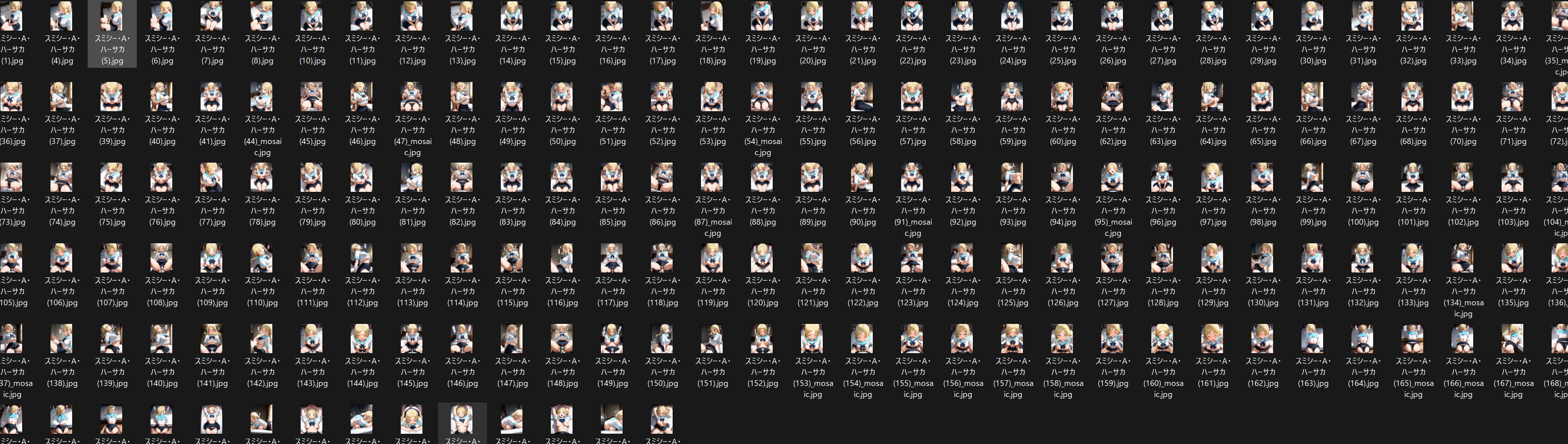
Task: Click the thumbnail of file (60).jpg
Action: pos(1062,96)
